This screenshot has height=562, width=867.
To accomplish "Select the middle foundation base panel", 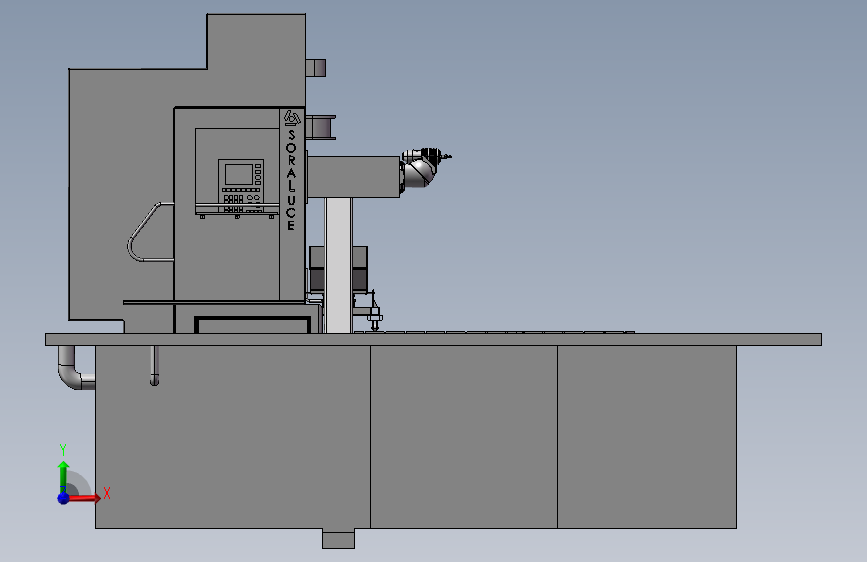I will (464, 437).
